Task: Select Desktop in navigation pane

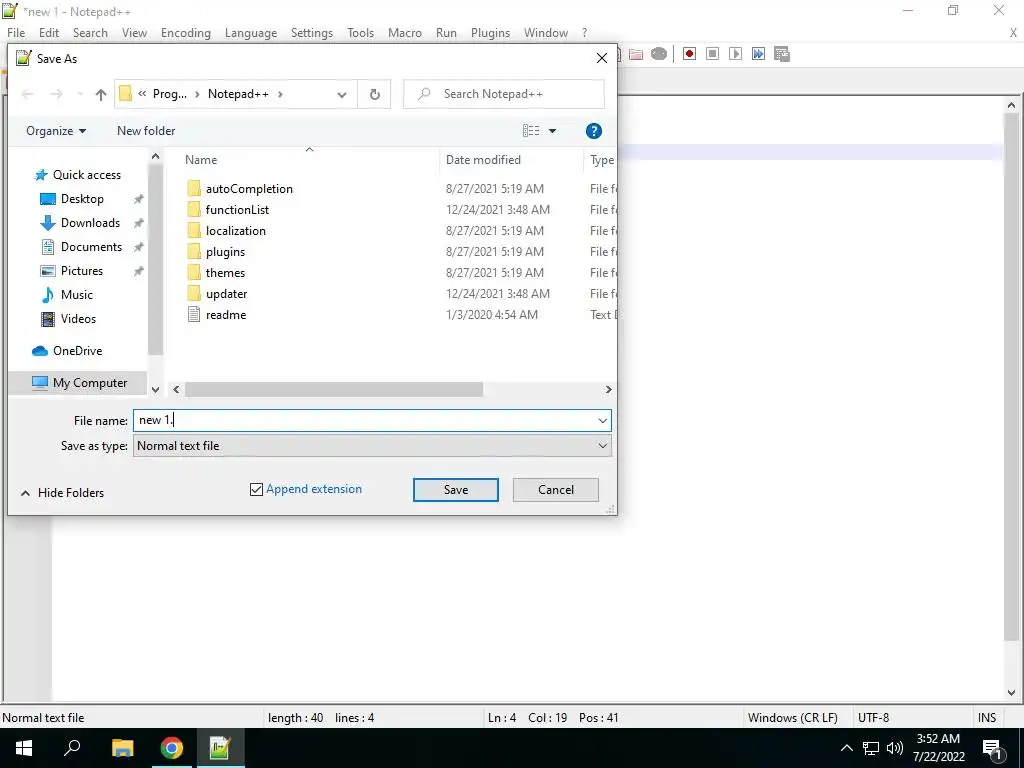Action: [x=72, y=199]
